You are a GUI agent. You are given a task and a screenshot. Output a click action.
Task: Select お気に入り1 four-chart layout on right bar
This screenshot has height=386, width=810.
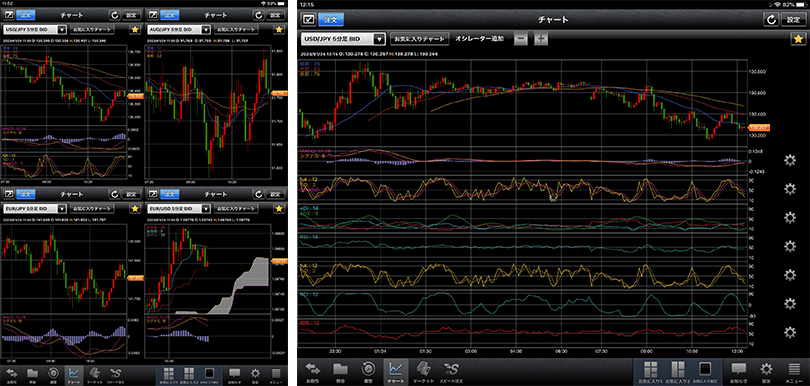coord(651,372)
